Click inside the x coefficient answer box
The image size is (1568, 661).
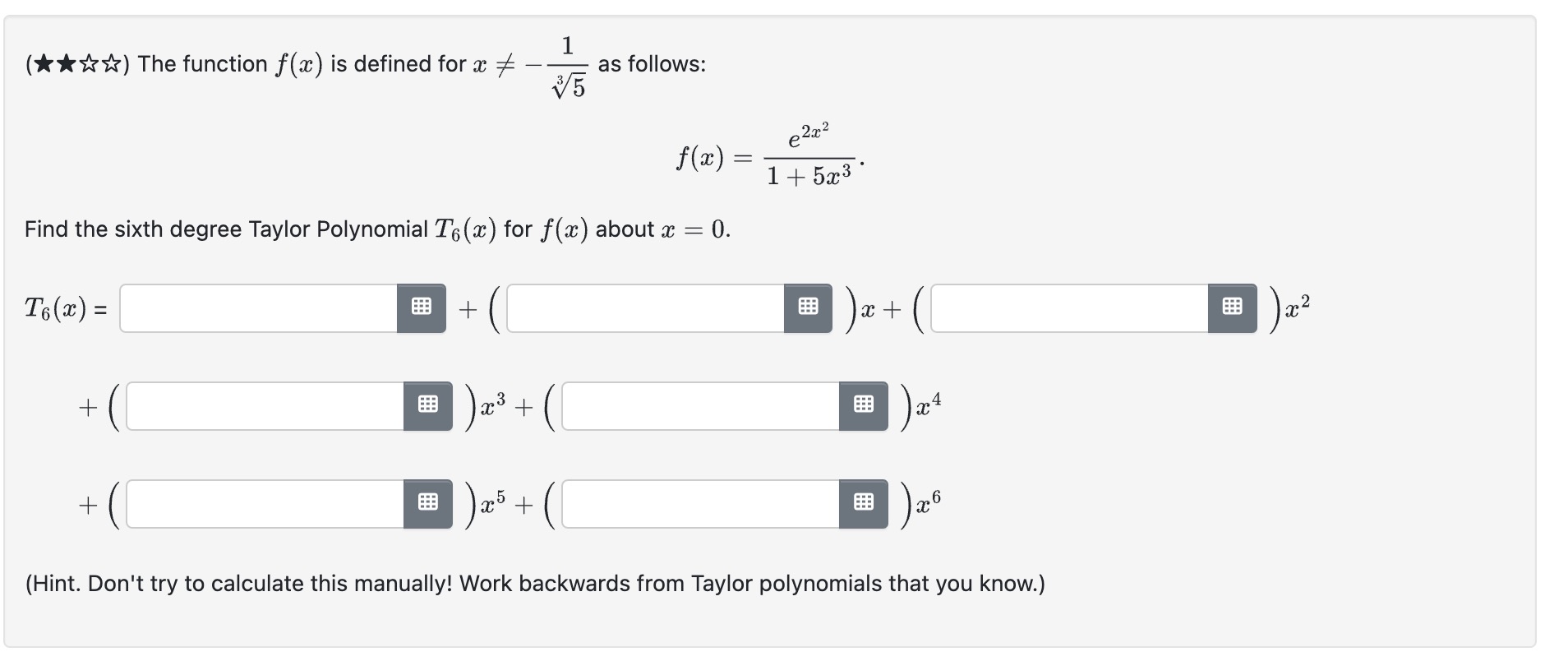pyautogui.click(x=649, y=307)
